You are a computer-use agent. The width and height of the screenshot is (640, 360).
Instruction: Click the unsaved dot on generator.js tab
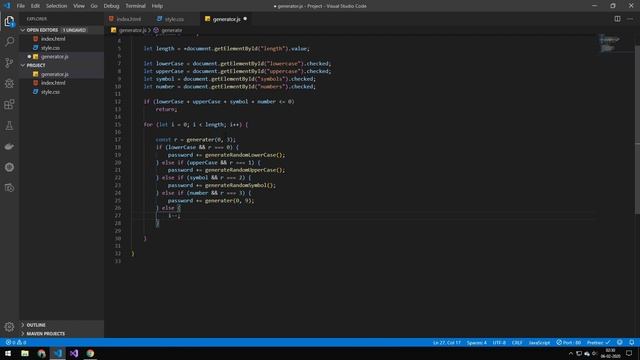[x=245, y=19]
